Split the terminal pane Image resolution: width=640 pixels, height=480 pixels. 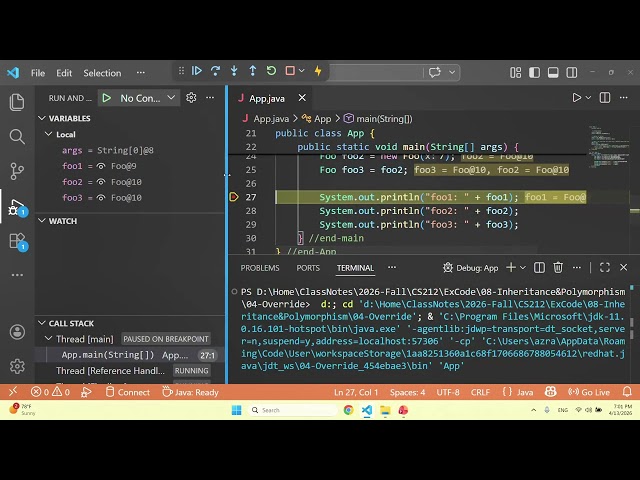click(539, 267)
